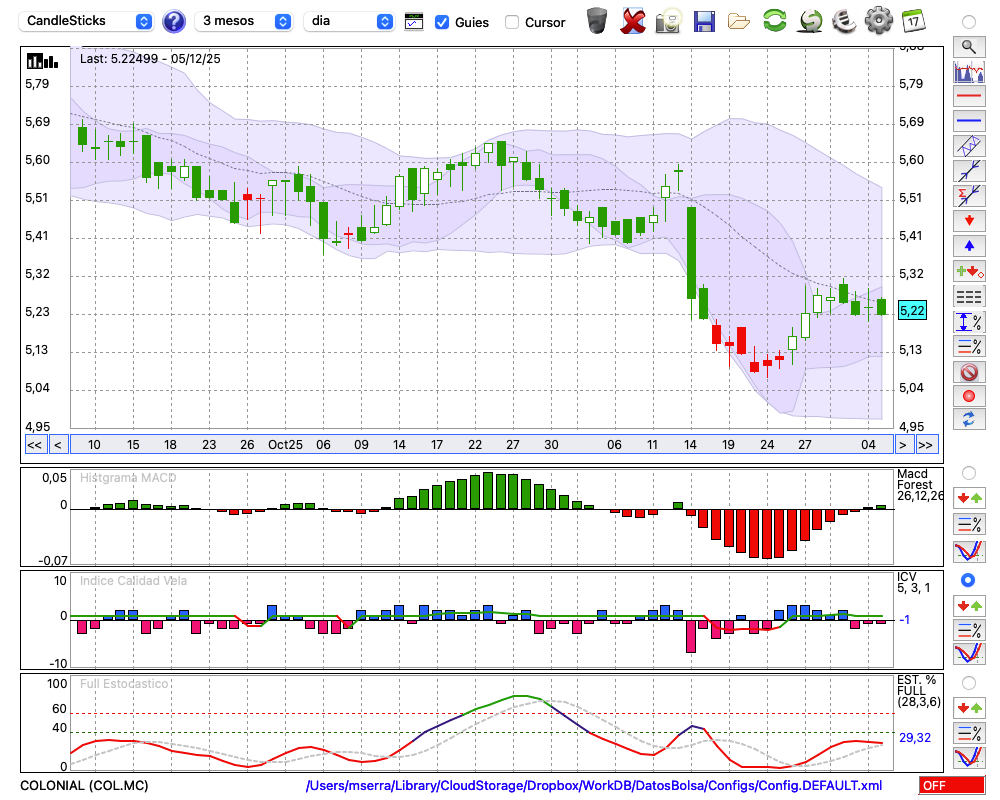The height and width of the screenshot is (800, 1000).
Task: Open file with the folder icon
Action: tap(739, 22)
